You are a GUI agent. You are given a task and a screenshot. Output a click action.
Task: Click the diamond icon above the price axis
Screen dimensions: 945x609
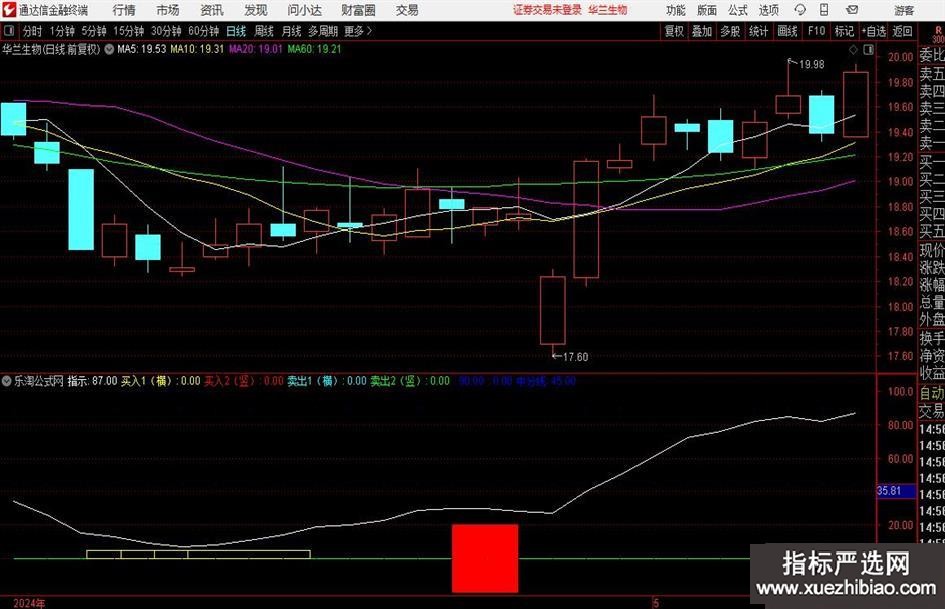point(852,48)
